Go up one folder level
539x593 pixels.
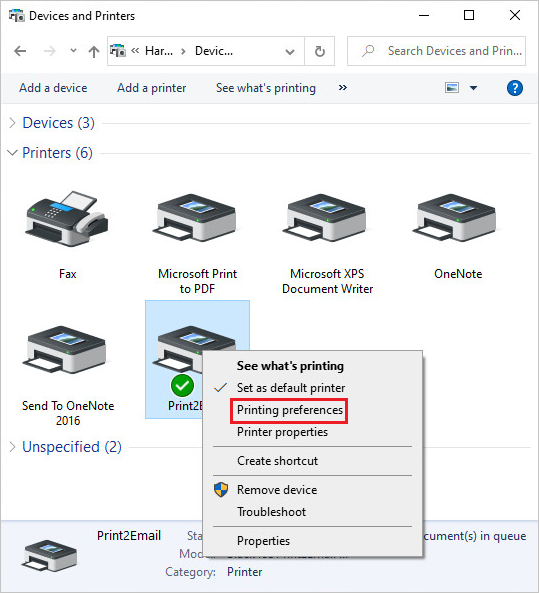(x=94, y=51)
